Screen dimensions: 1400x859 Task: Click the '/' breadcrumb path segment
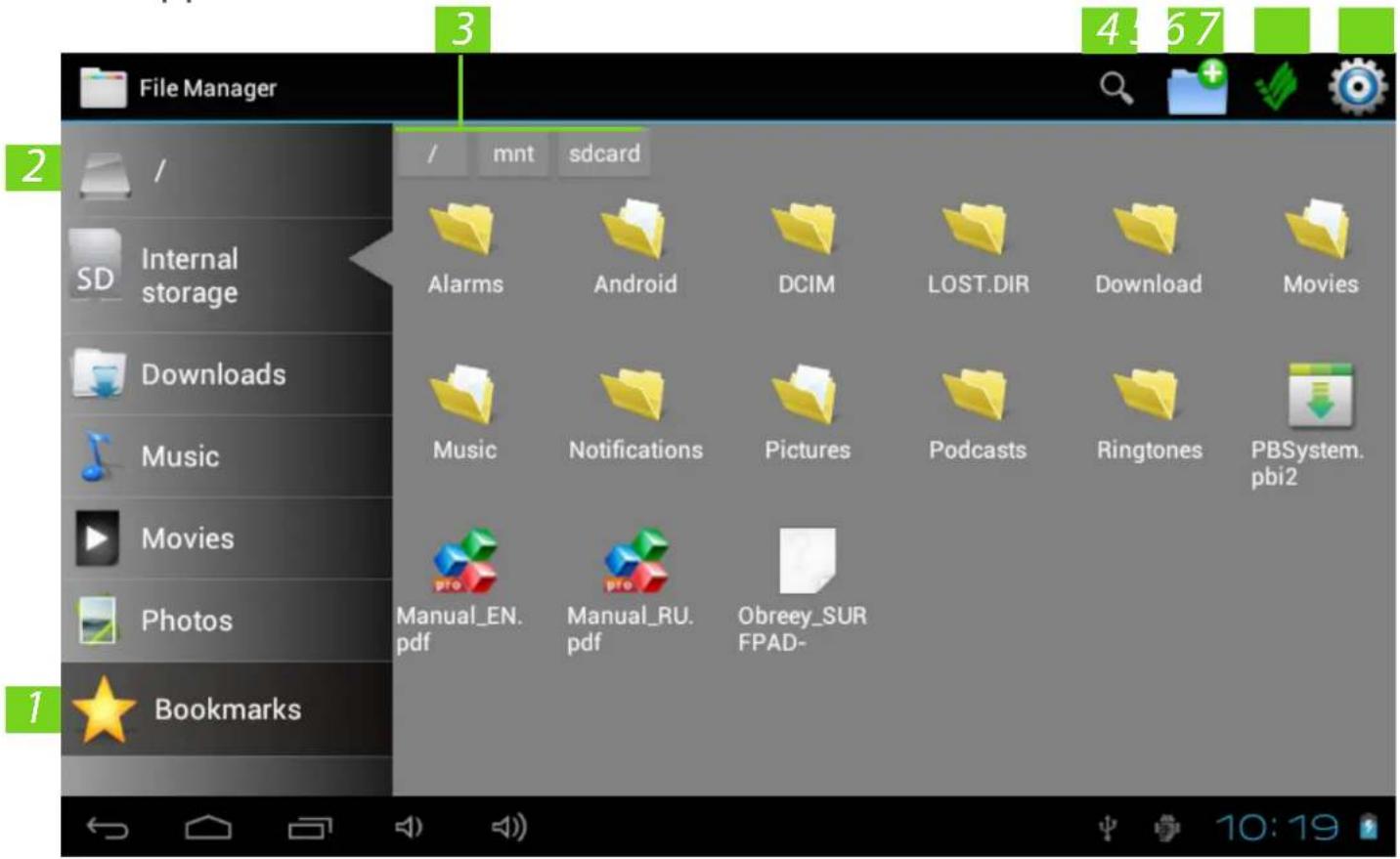432,154
